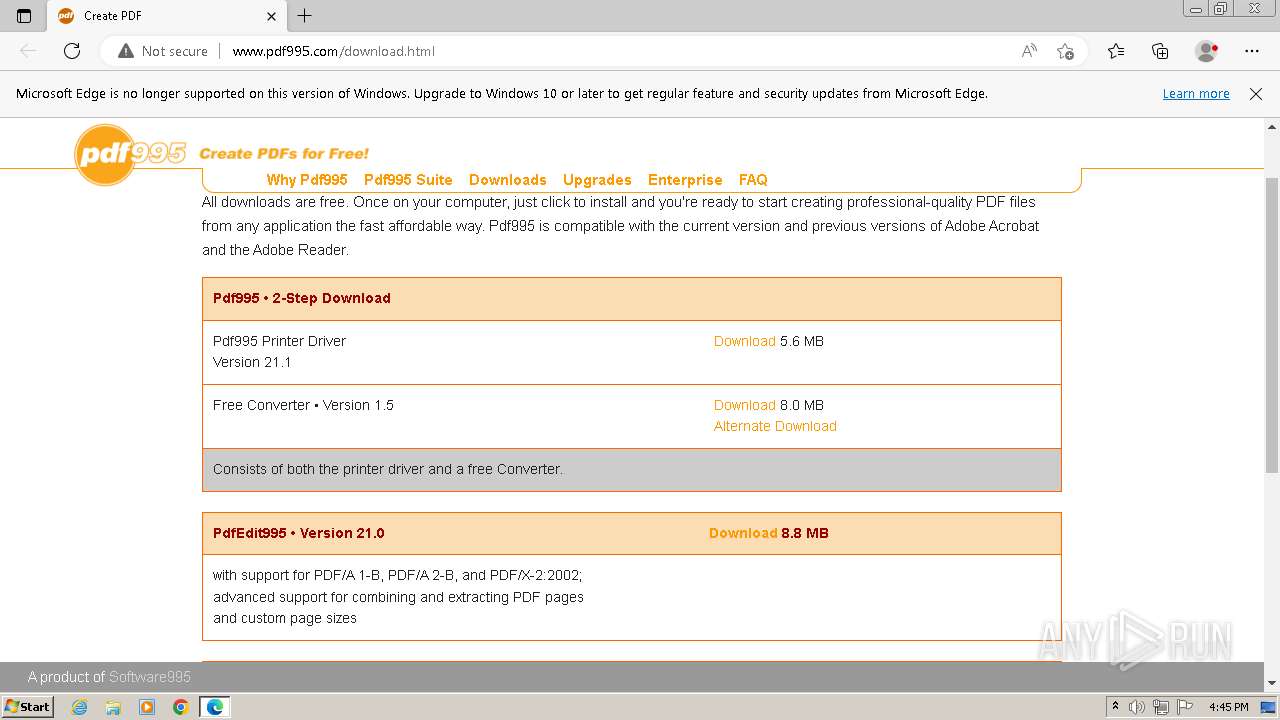Click the scrollbar down arrow
This screenshot has width=1280, height=720.
coord(1272,683)
